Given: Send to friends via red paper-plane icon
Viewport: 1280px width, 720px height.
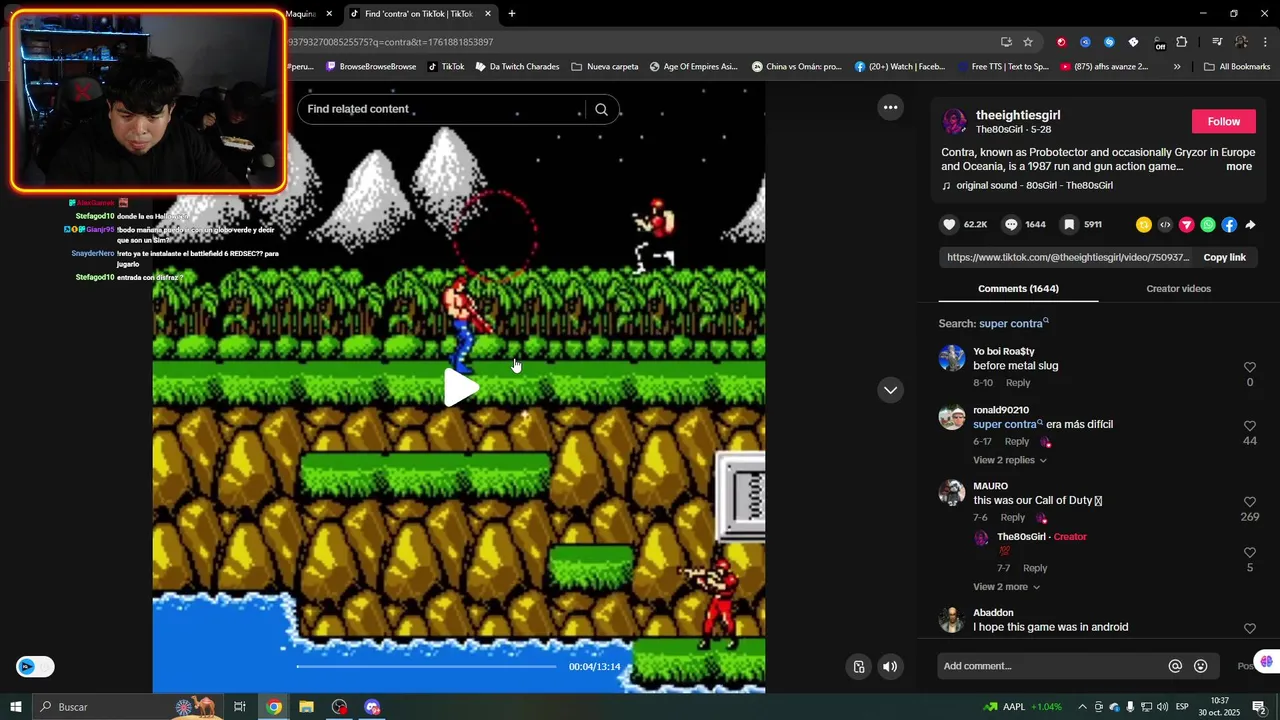Looking at the screenshot, I should [1187, 225].
